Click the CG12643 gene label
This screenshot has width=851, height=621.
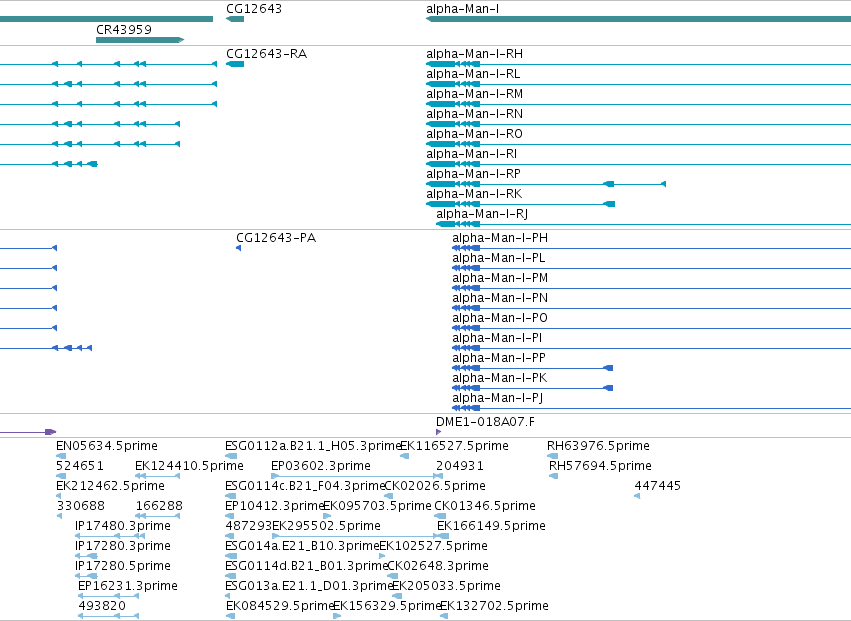pos(254,9)
